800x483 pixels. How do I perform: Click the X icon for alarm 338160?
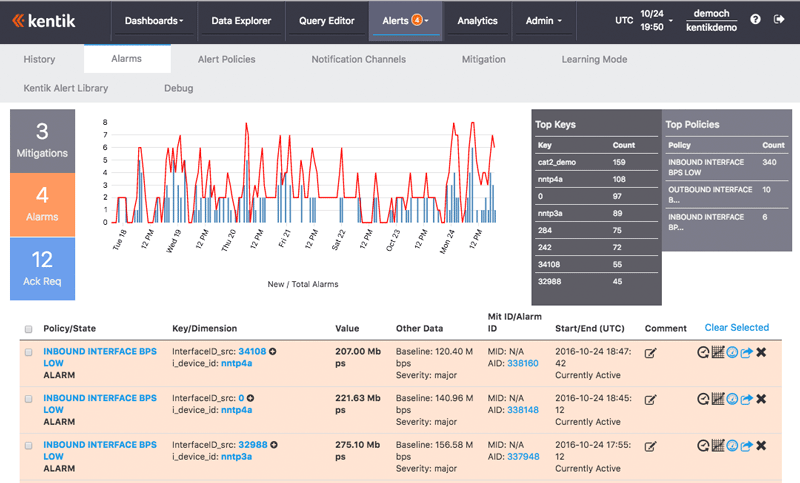click(x=761, y=353)
